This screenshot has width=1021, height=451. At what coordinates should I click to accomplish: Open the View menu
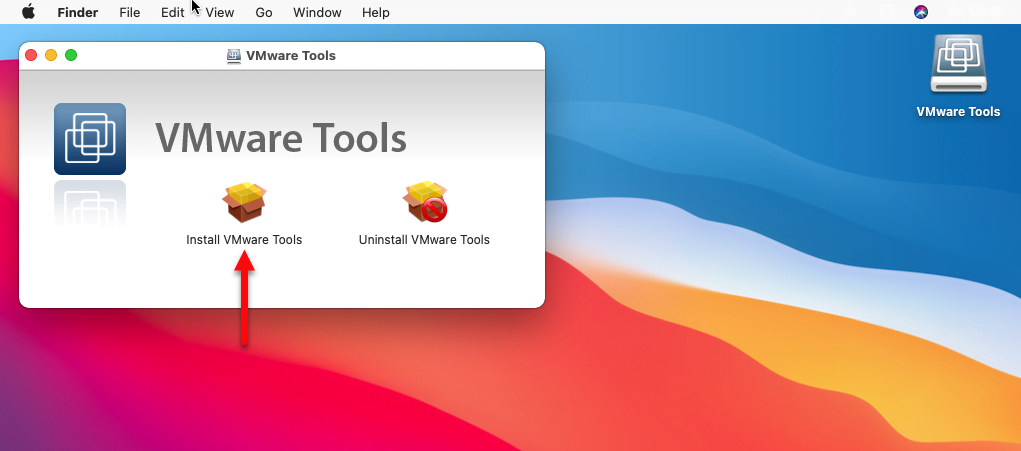(x=220, y=12)
